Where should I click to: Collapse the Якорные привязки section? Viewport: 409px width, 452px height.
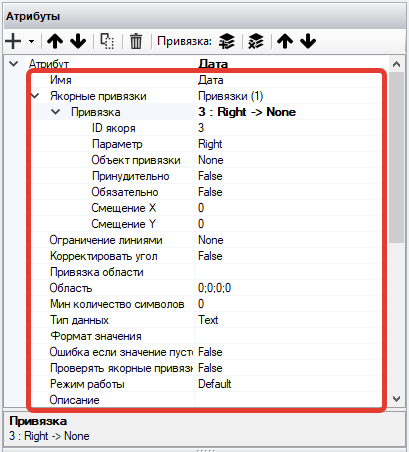(x=35, y=96)
